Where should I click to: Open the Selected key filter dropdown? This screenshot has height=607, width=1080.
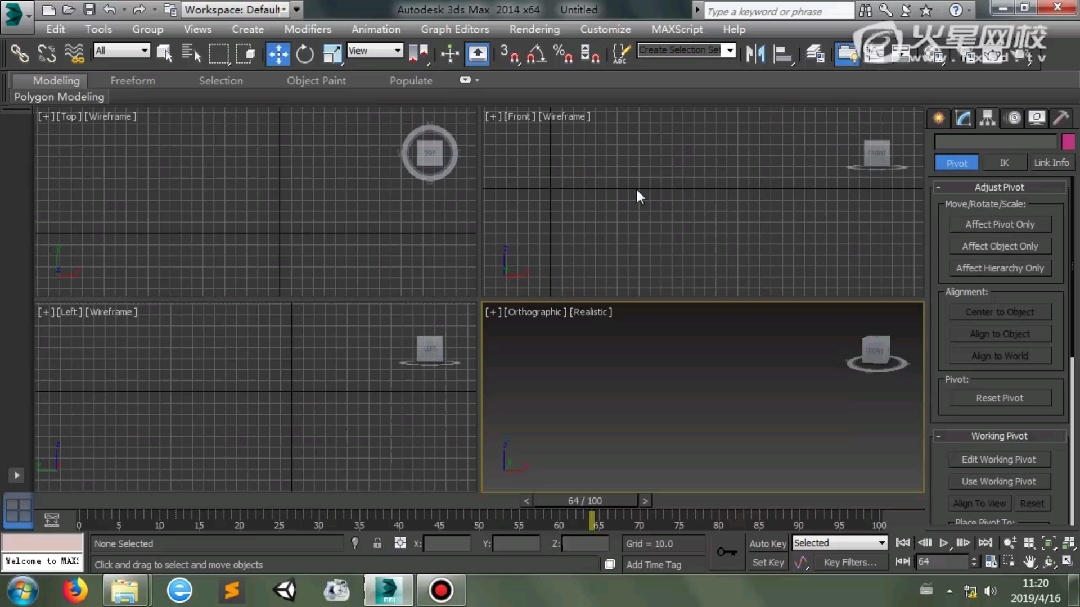[x=839, y=543]
